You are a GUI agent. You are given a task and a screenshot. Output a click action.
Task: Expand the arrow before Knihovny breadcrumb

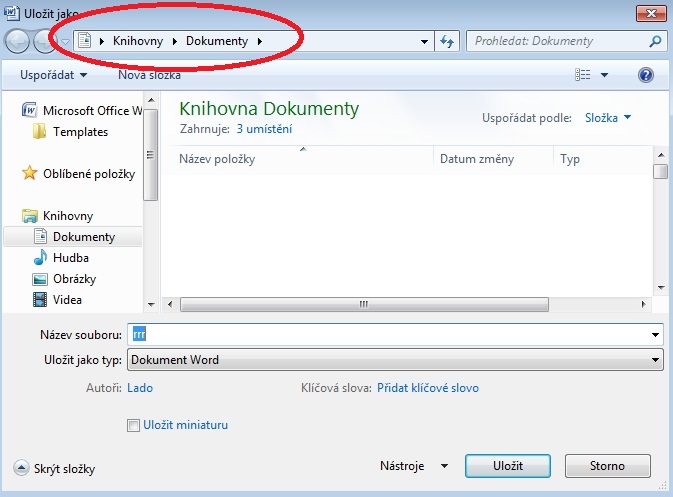(102, 41)
